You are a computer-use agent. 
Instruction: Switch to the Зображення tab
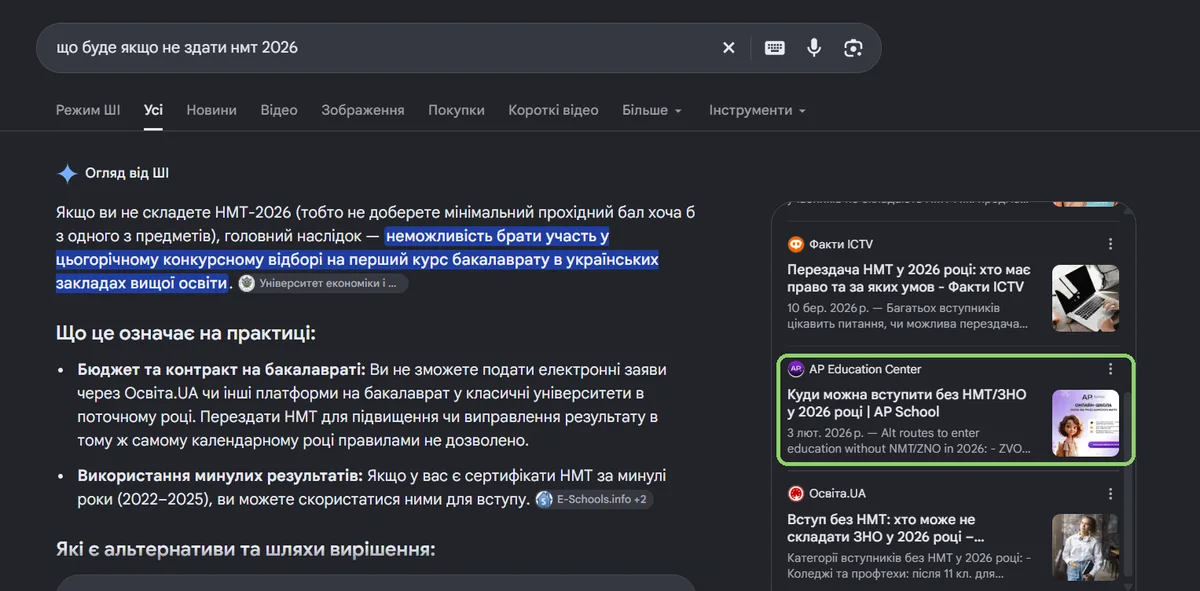pos(363,110)
